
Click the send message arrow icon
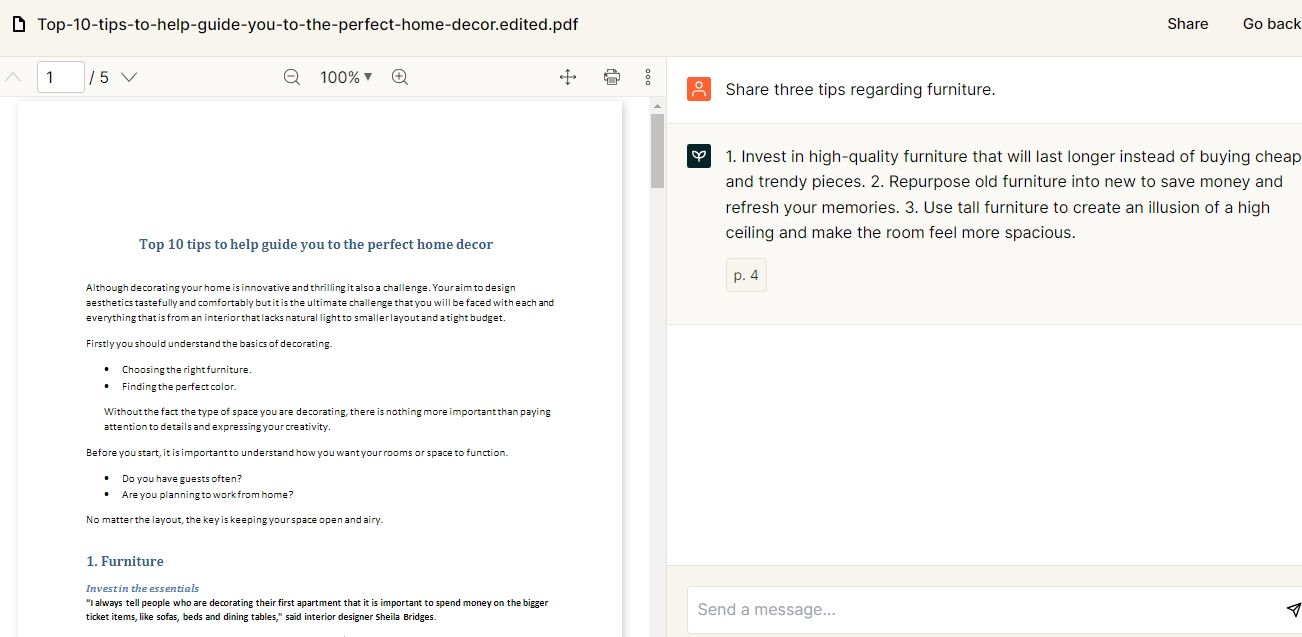tap(1293, 610)
